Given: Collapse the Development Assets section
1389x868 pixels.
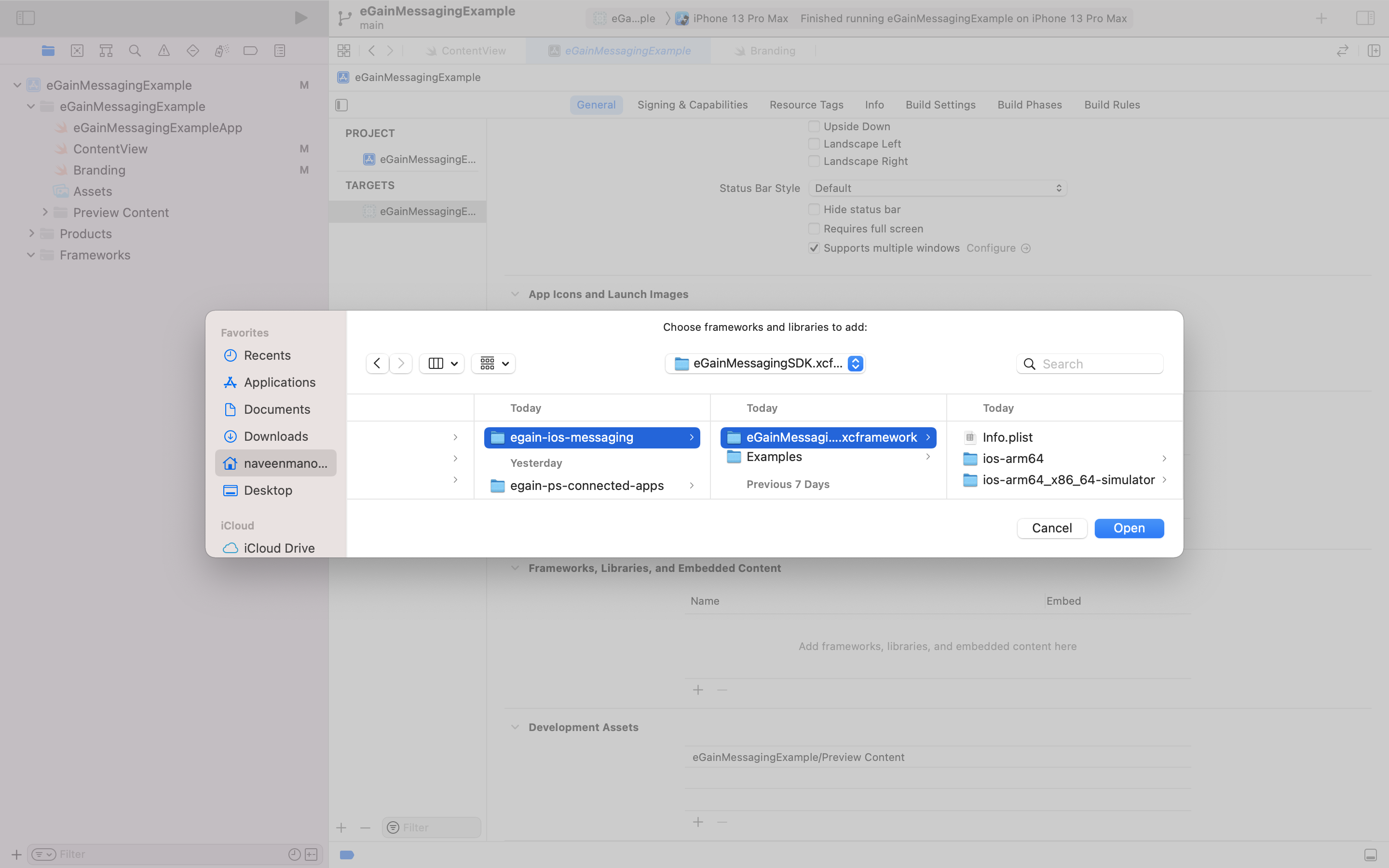Looking at the screenshot, I should [515, 727].
